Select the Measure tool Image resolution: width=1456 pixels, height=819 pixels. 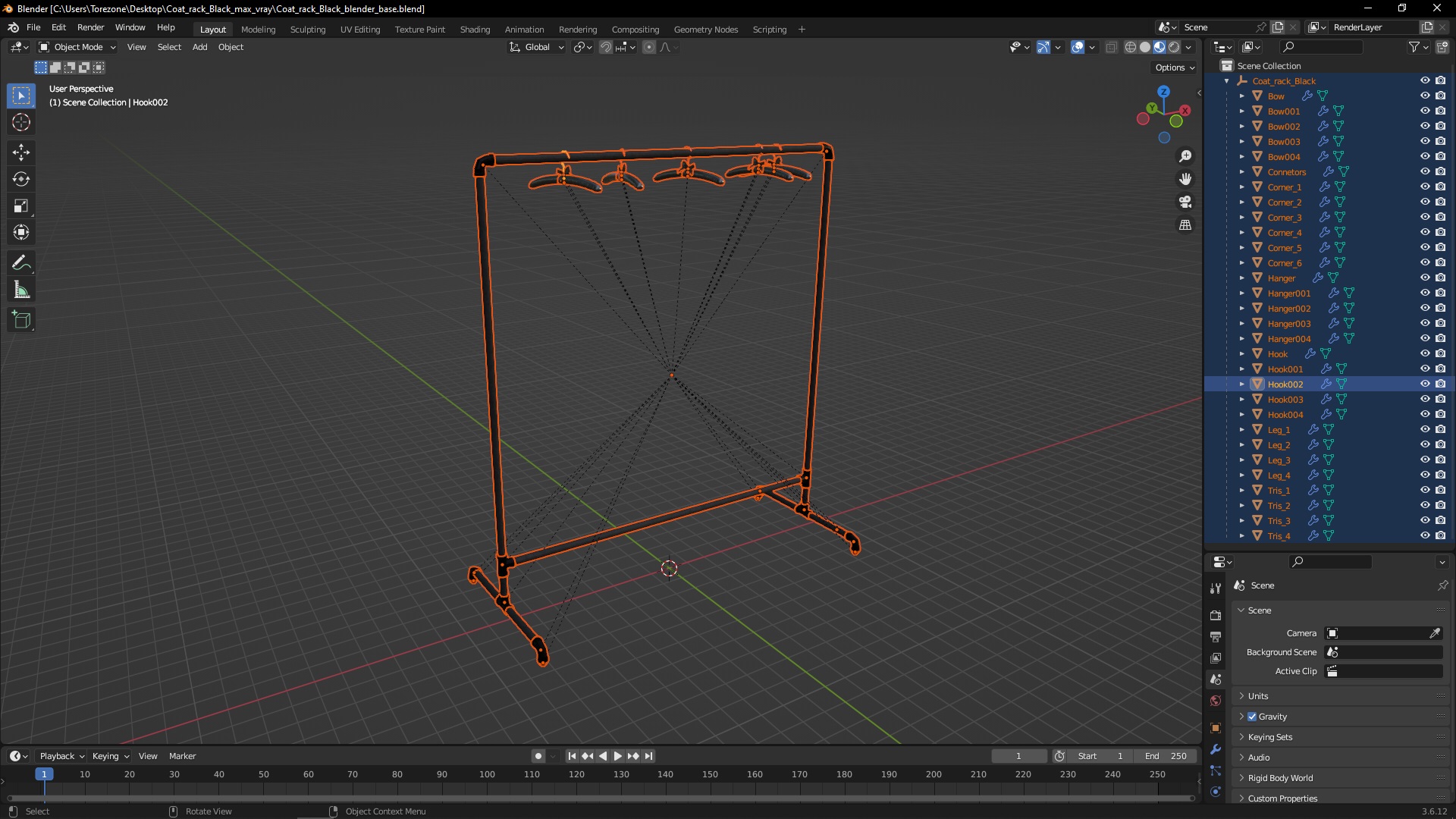coord(21,290)
